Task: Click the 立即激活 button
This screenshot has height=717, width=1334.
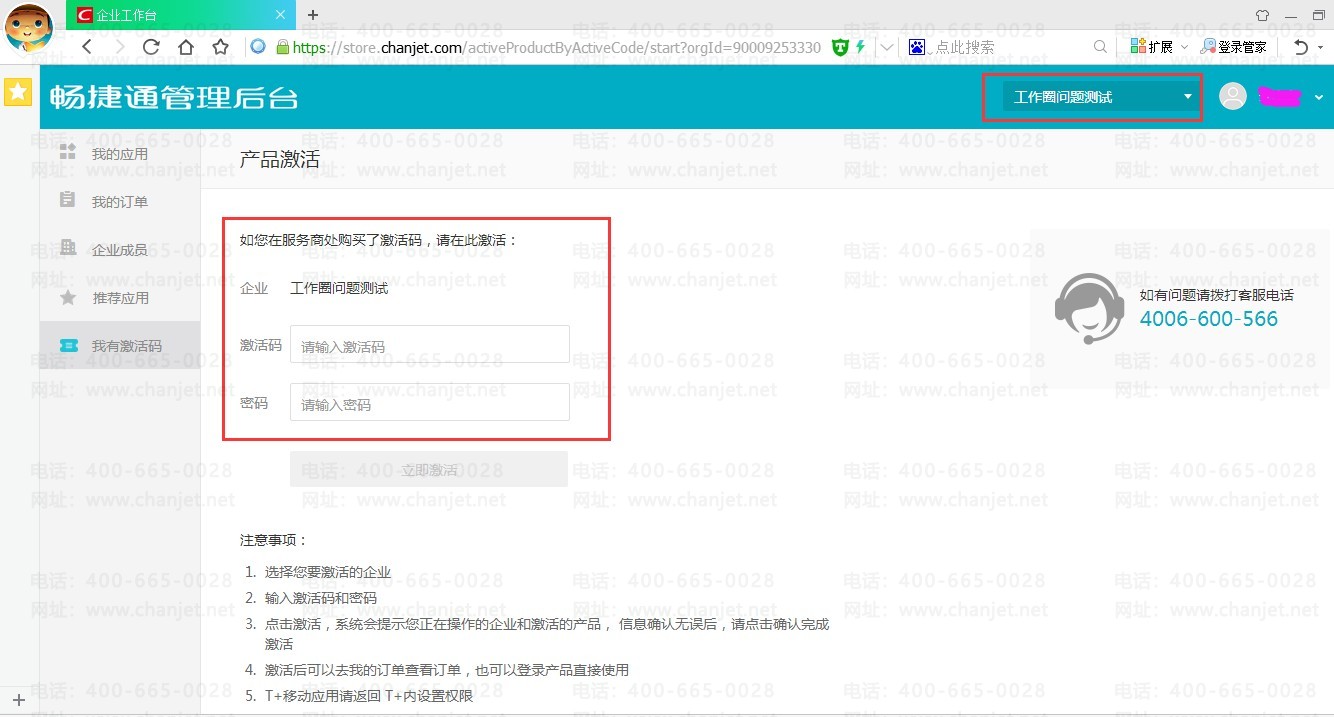Action: (x=429, y=469)
